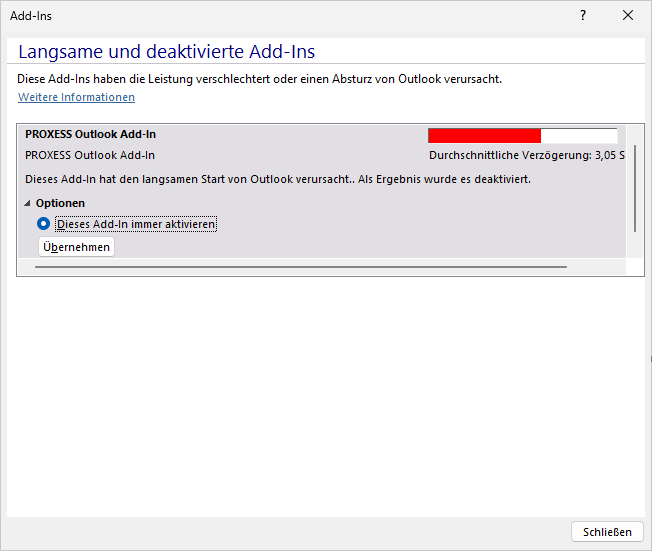
Task: Click the horizontal scrollbar under the add-in entry
Action: coord(300,267)
